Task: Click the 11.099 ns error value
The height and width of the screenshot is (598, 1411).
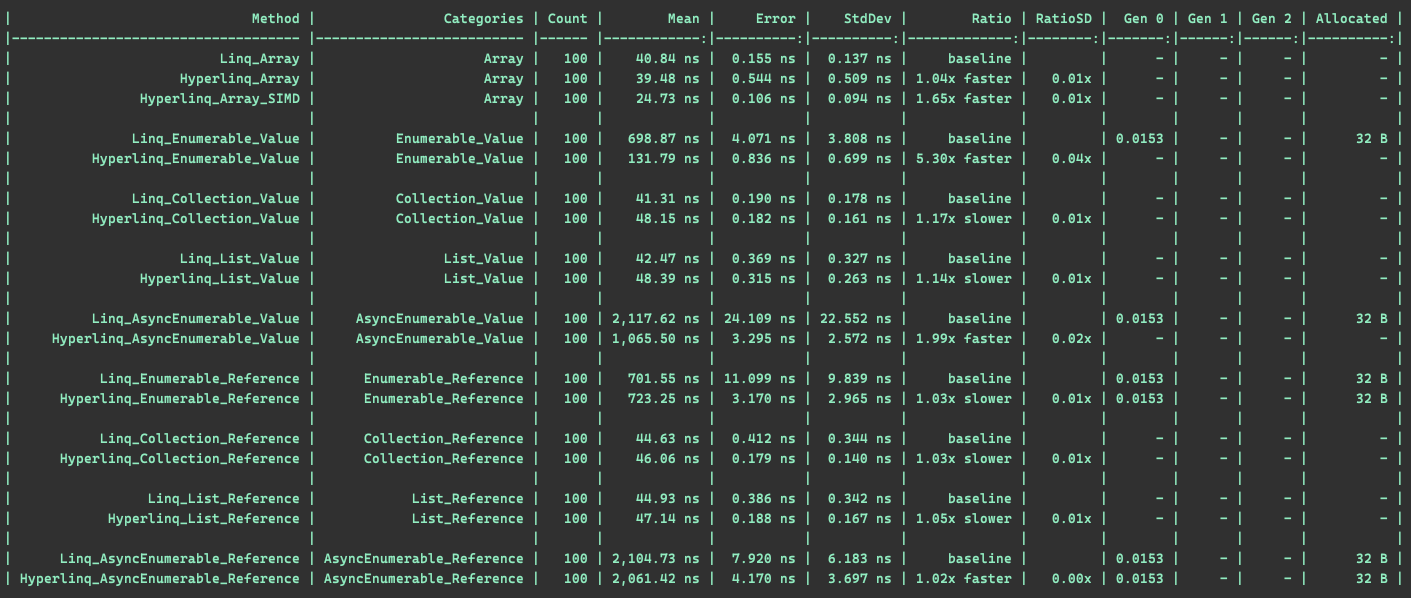Action: pyautogui.click(x=760, y=378)
